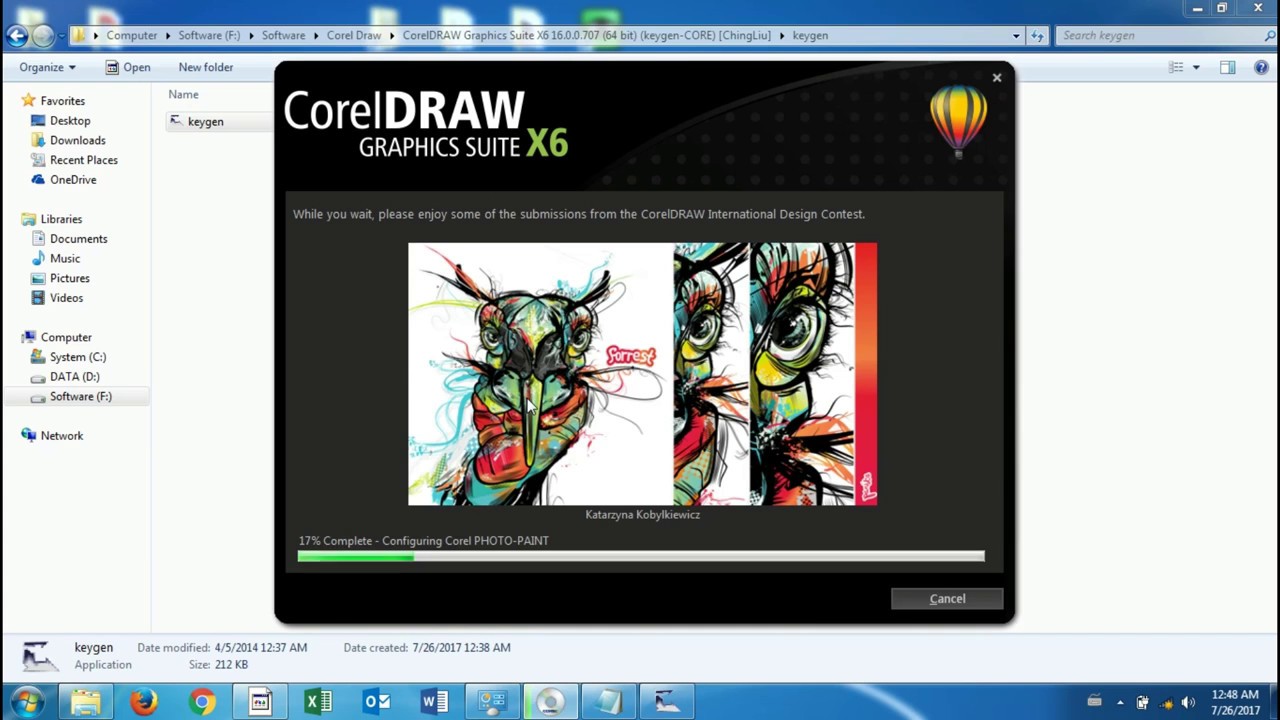
Task: Switch to the disc installer taskbar item
Action: [x=550, y=702]
